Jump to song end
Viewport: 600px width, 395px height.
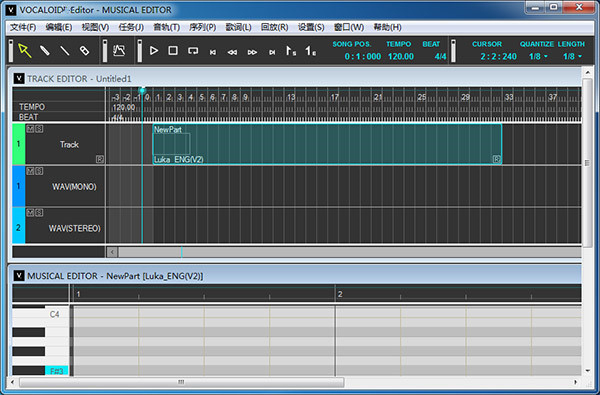pos(272,52)
